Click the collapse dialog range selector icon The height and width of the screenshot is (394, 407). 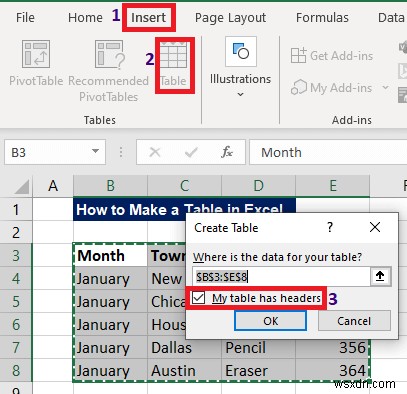pos(380,276)
